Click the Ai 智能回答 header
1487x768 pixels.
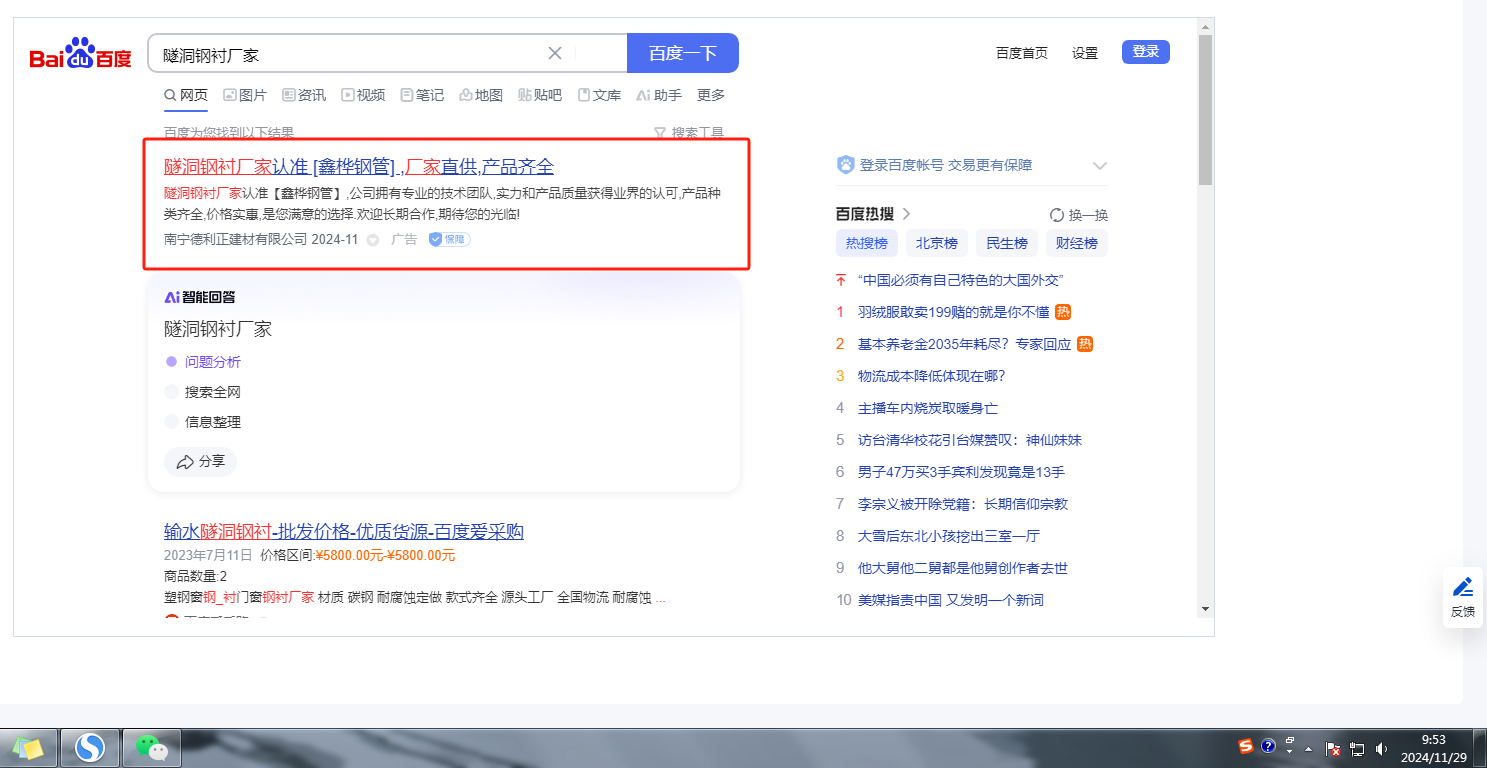[200, 297]
